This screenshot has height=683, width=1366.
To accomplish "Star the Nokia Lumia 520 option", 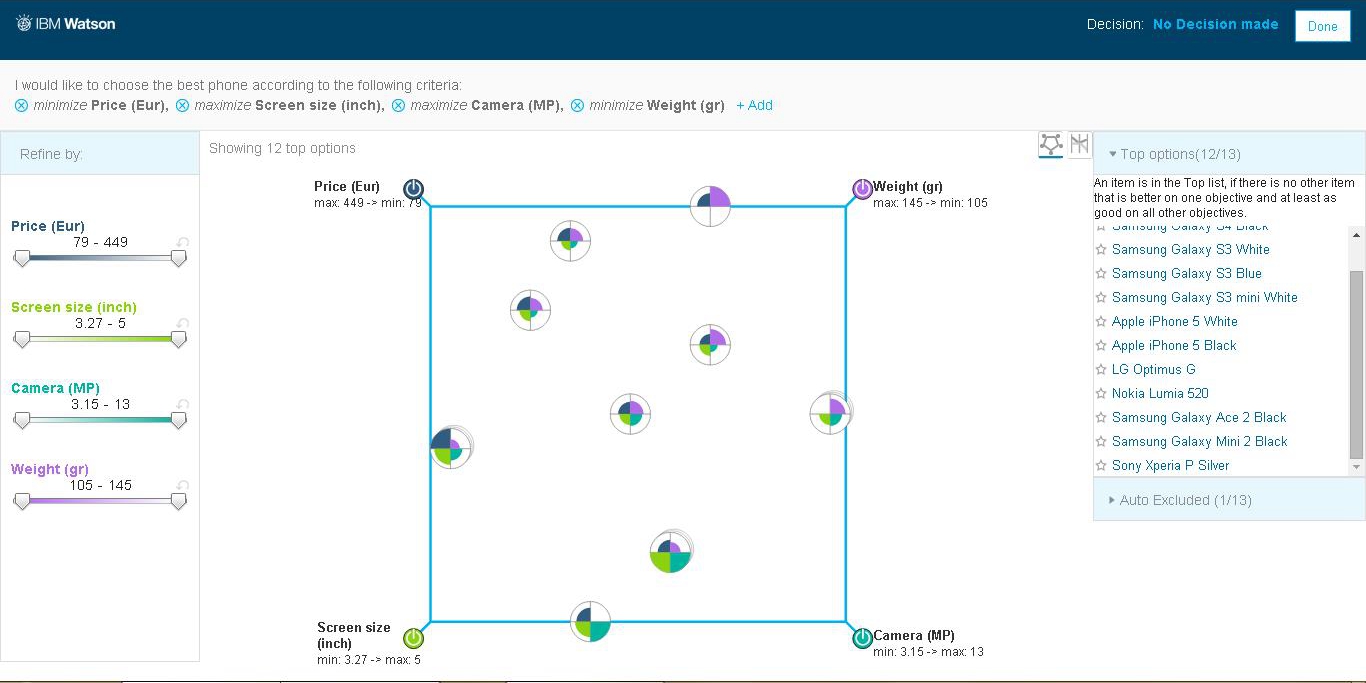I will 1101,394.
